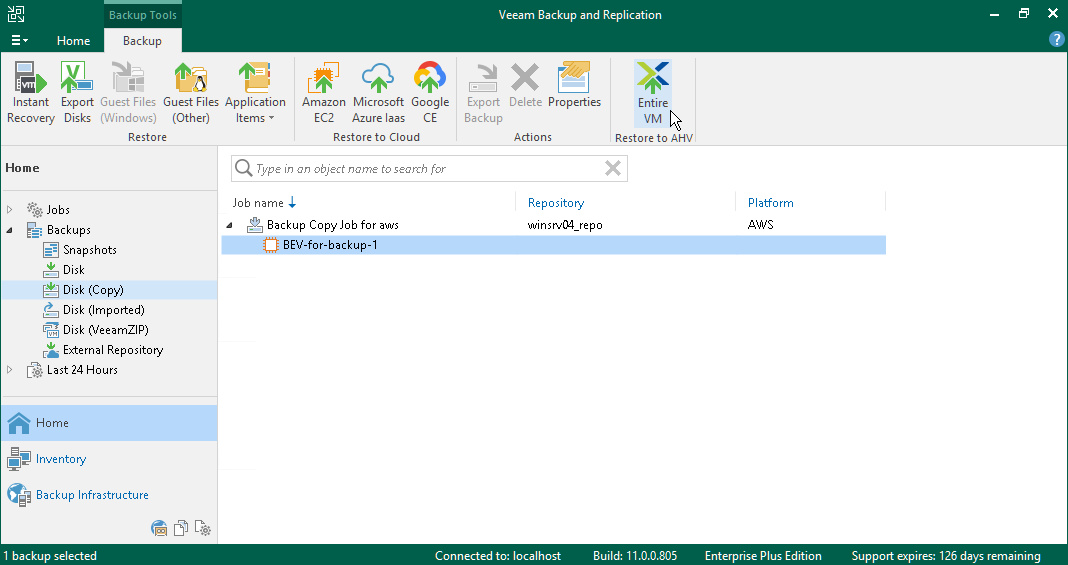Screen dimensions: 1068x565
Task: Restore to Google CE
Action: click(x=430, y=93)
